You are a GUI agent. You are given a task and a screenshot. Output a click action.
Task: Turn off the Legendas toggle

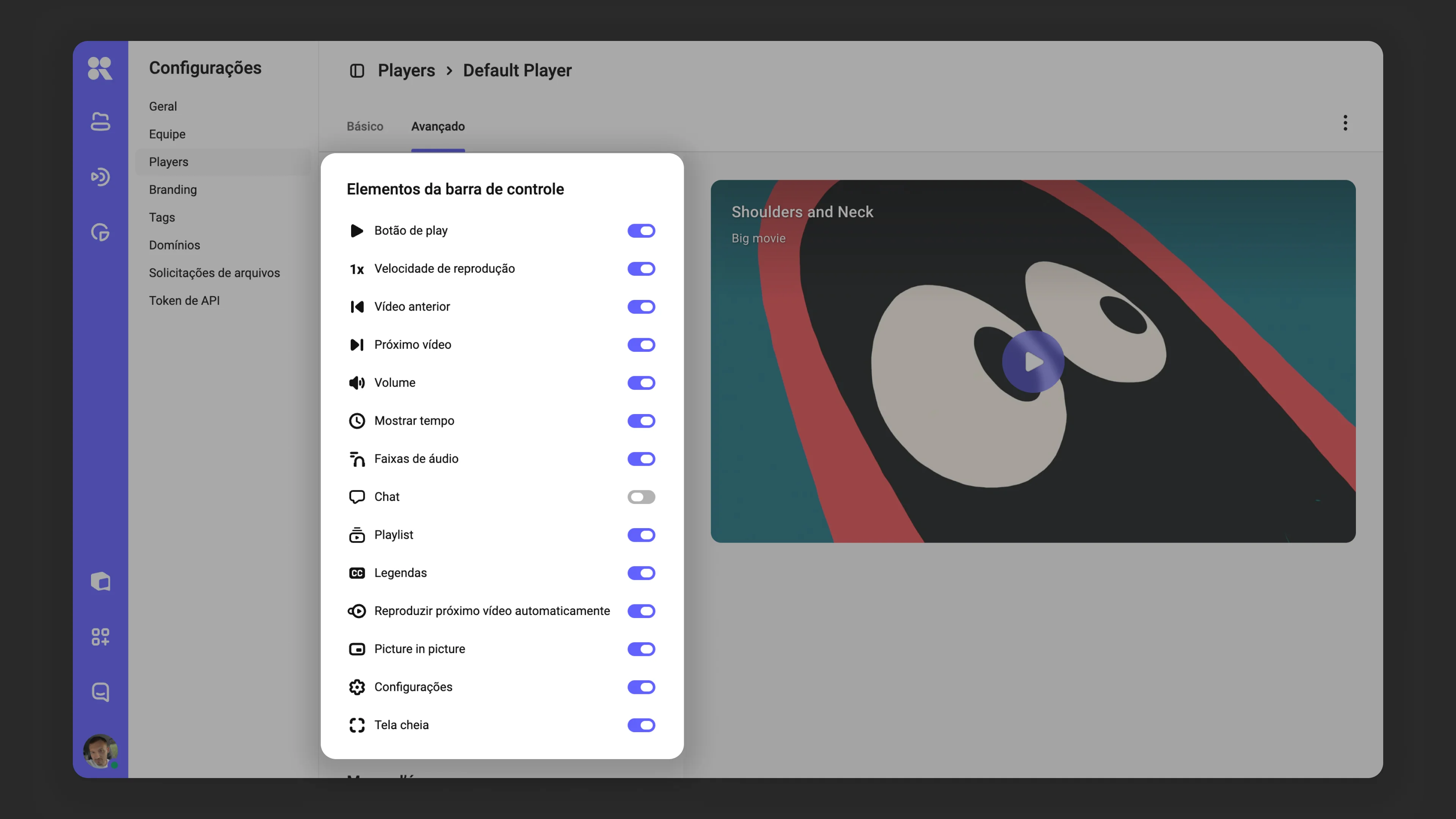641,573
